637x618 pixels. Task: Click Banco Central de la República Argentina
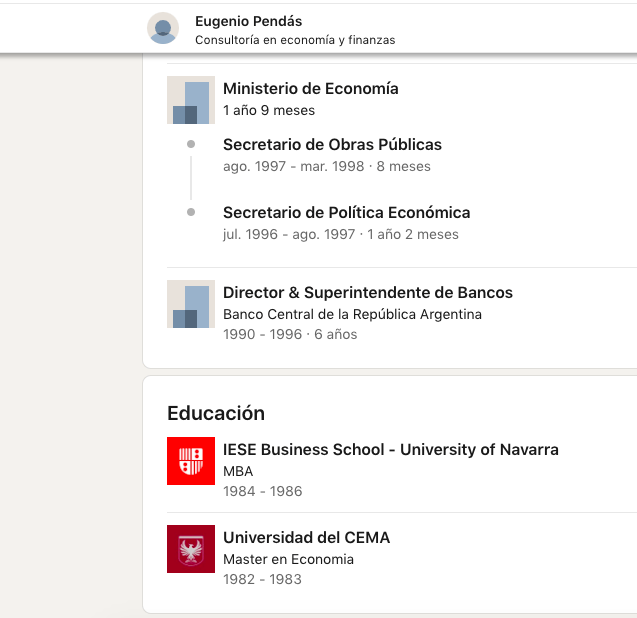[352, 314]
